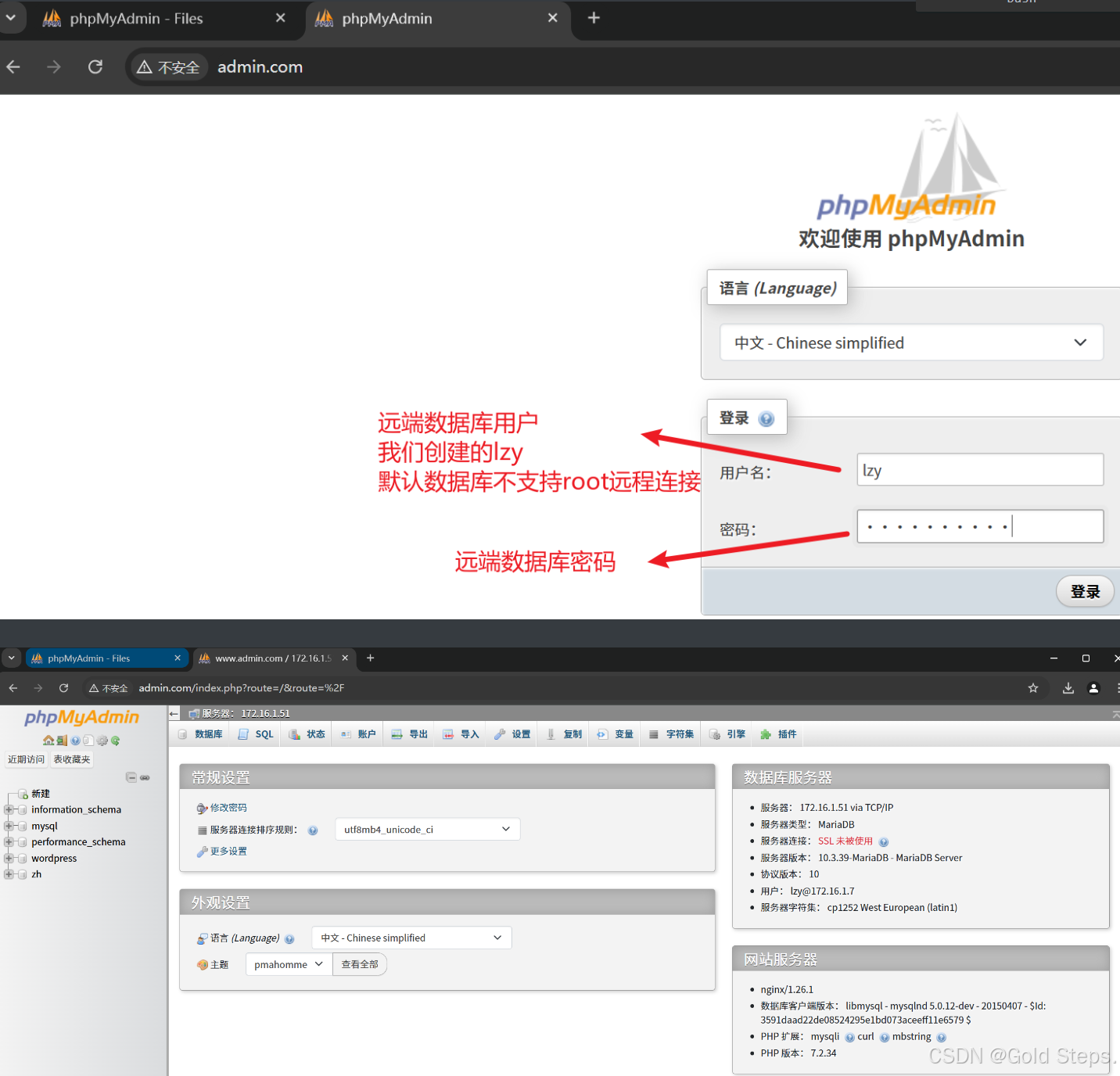
Task: Open 表收藏夹 favorites button
Action: tap(72, 759)
